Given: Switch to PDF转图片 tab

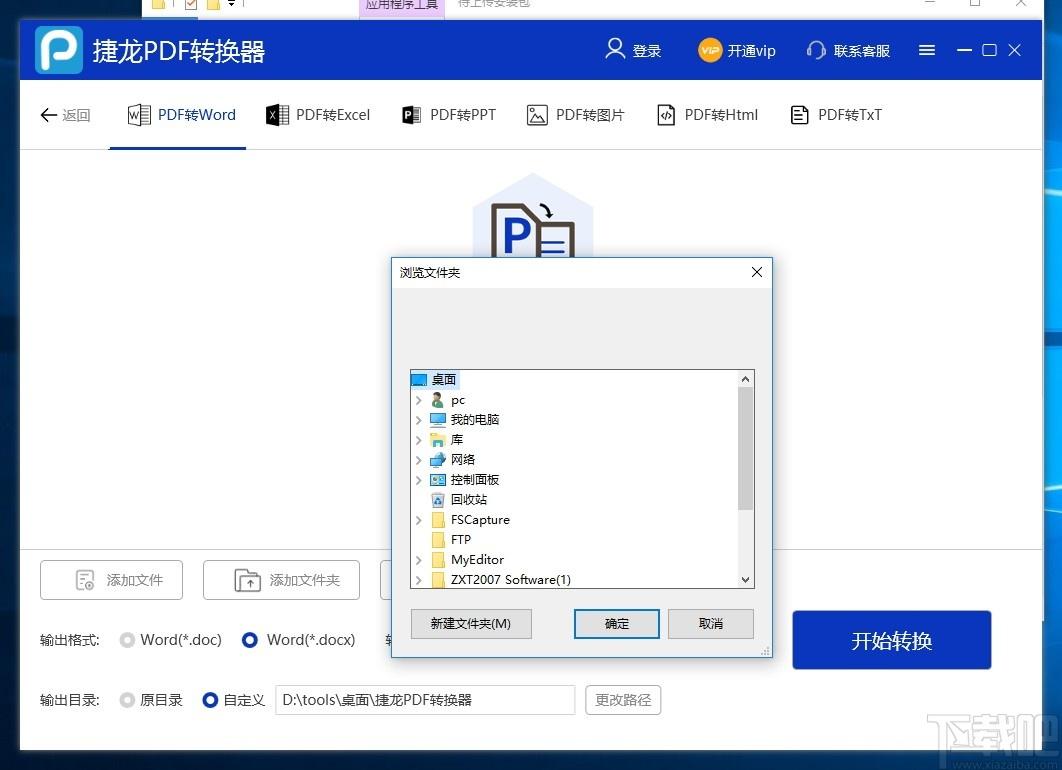Looking at the screenshot, I should point(575,115).
